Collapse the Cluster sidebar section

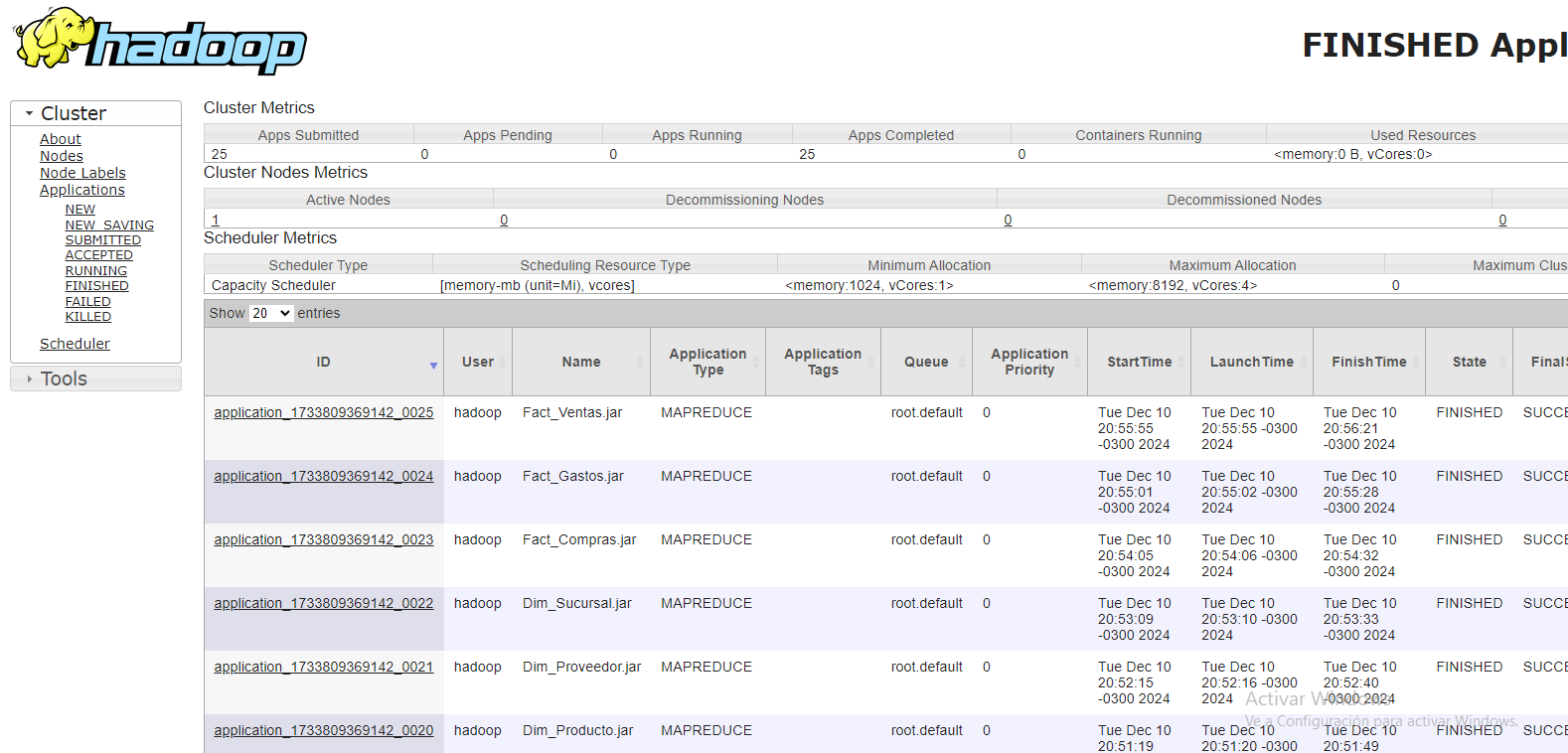click(x=95, y=113)
